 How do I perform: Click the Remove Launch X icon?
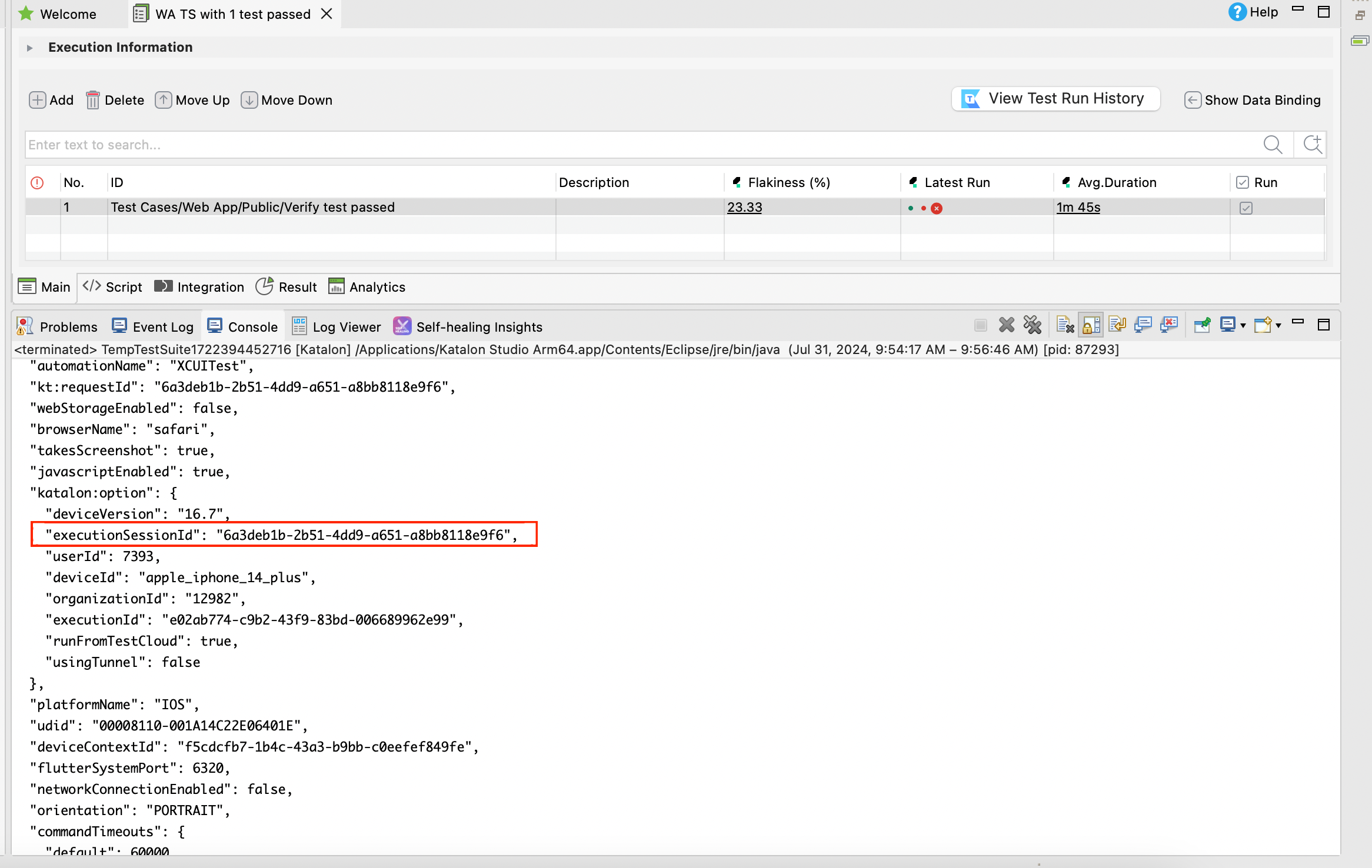tap(1007, 325)
